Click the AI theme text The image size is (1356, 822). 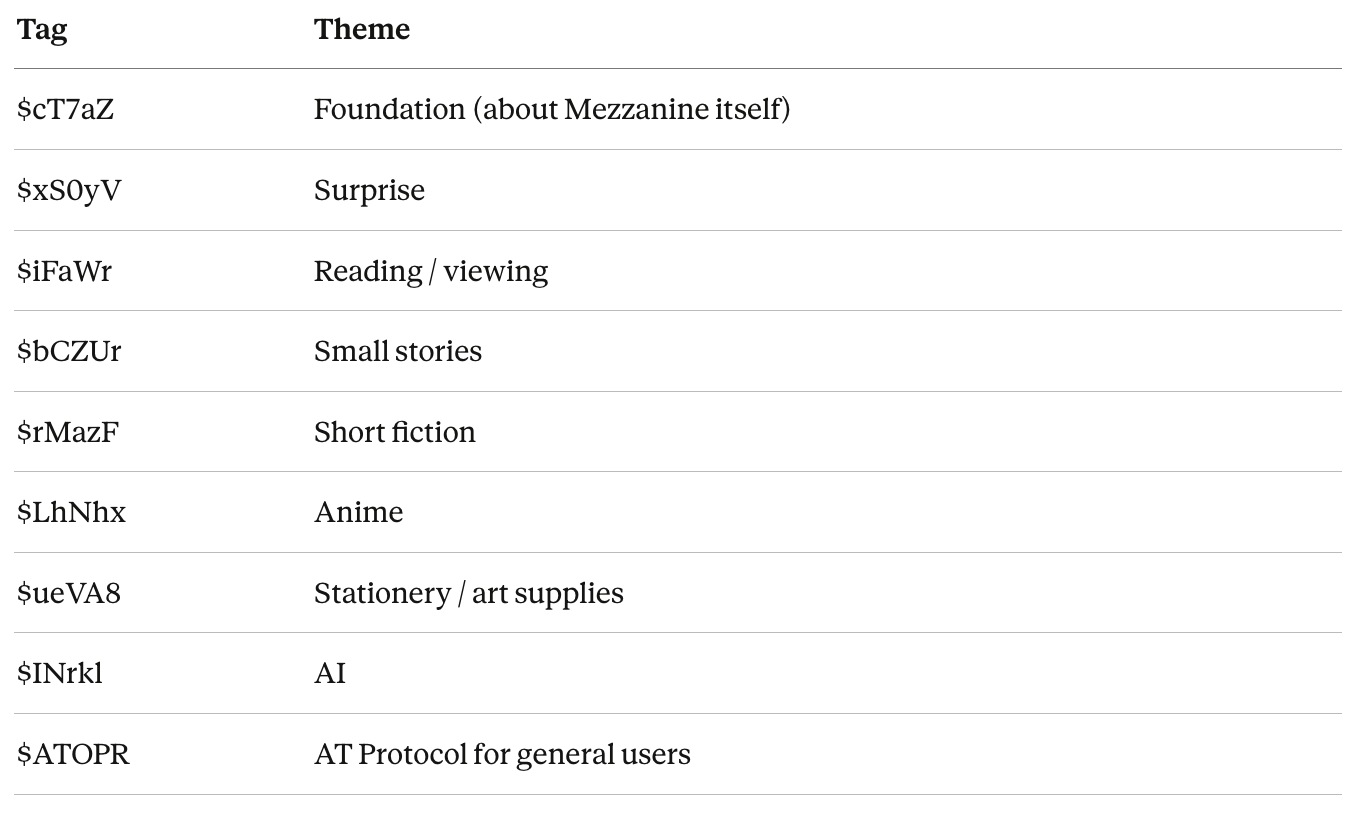330,673
